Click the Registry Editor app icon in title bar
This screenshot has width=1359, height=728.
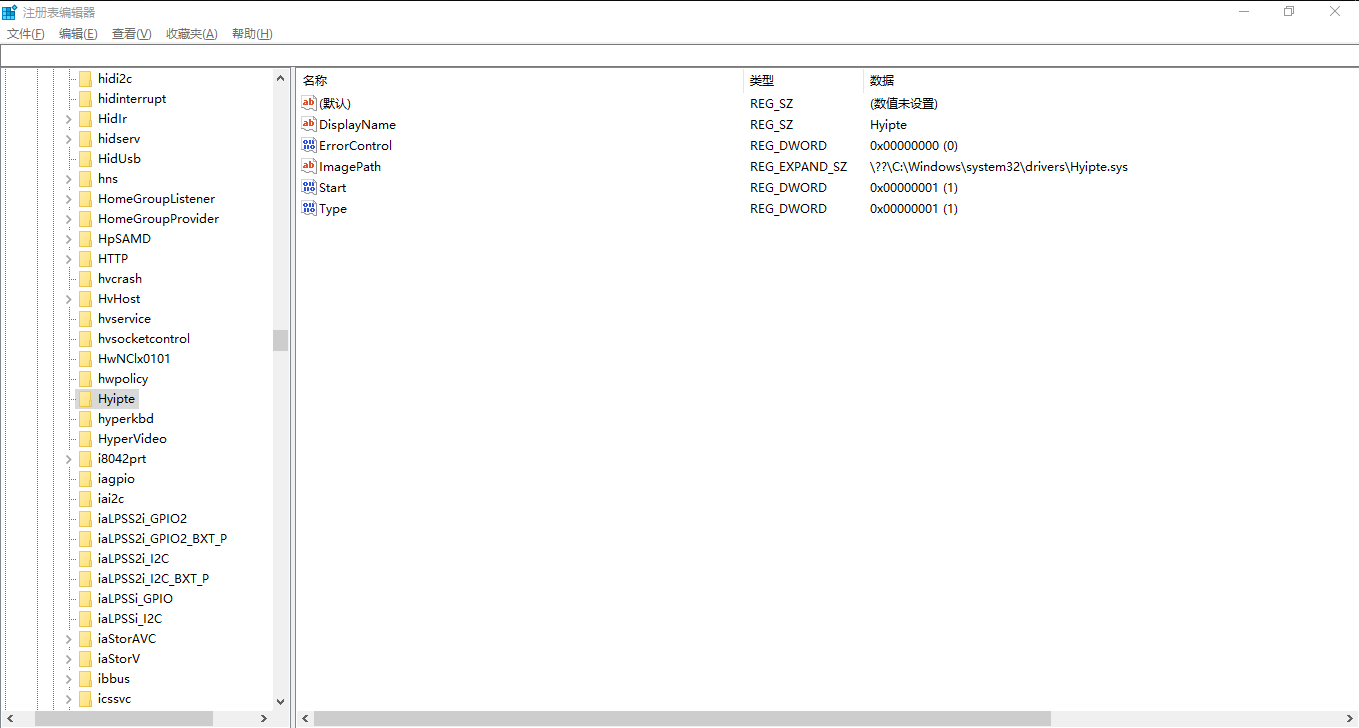coord(9,12)
